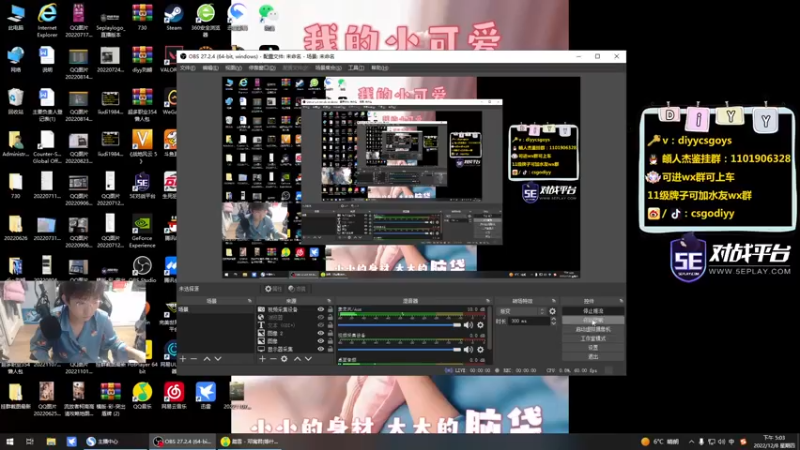The width and height of the screenshot is (800, 450).
Task: Click the 停止推流 button in Controls
Action: tap(593, 311)
